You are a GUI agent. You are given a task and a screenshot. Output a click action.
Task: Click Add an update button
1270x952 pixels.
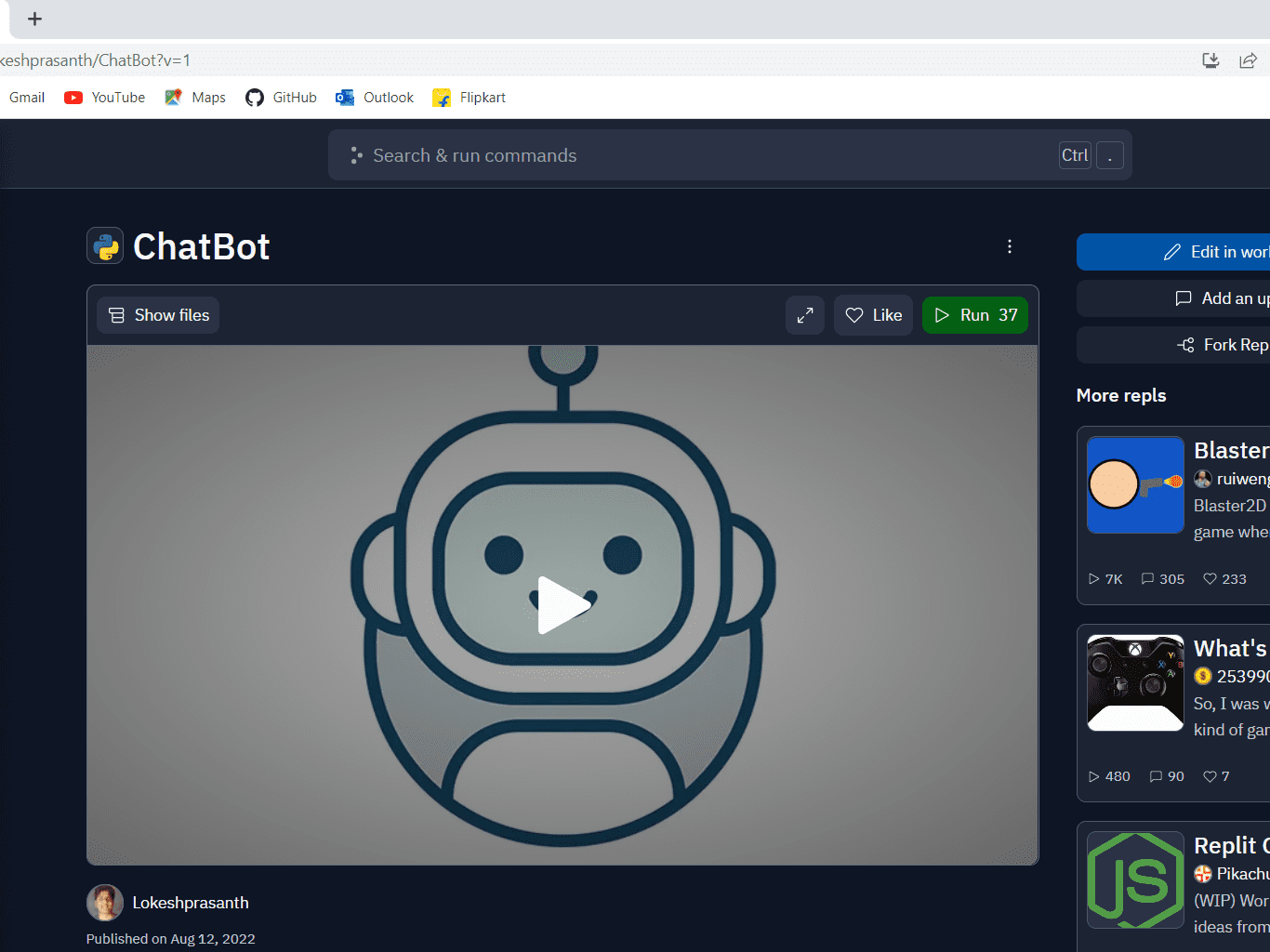(x=1173, y=298)
